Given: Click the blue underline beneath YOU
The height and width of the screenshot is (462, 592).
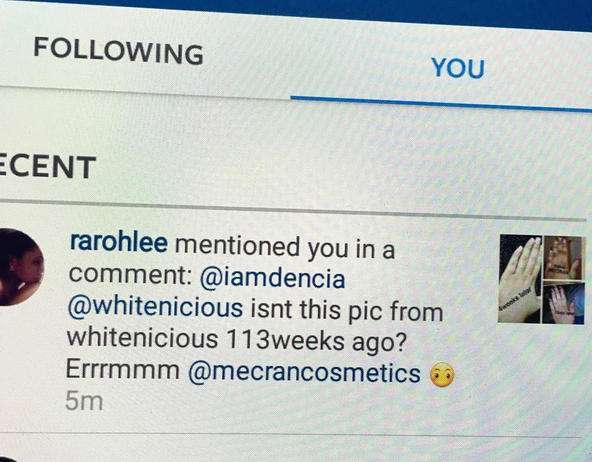Looking at the screenshot, I should click(441, 104).
